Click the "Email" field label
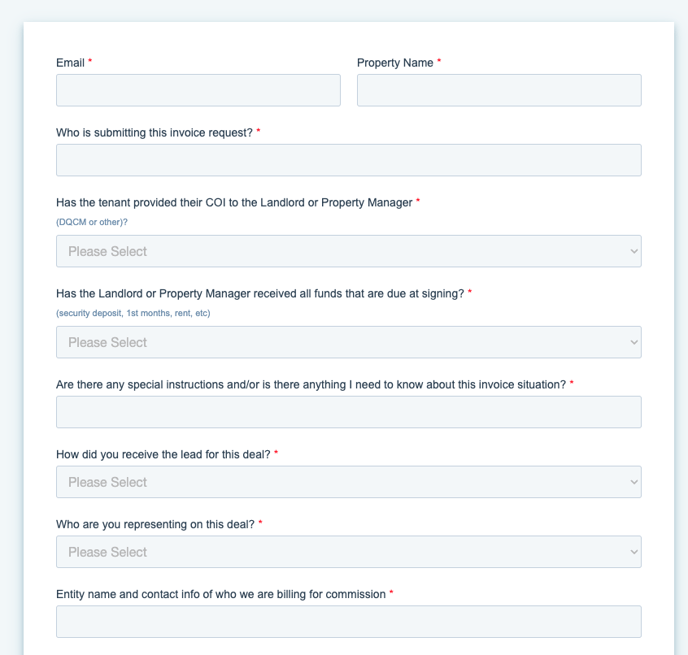This screenshot has width=688, height=655. click(70, 63)
